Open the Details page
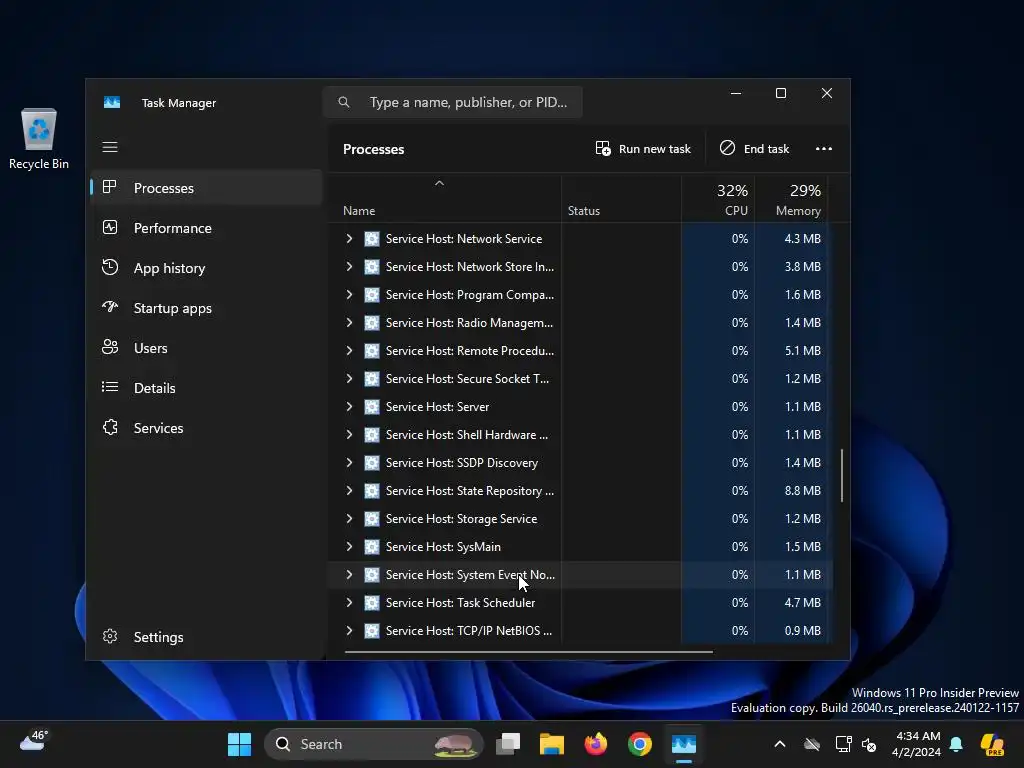This screenshot has height=768, width=1024. [206, 388]
